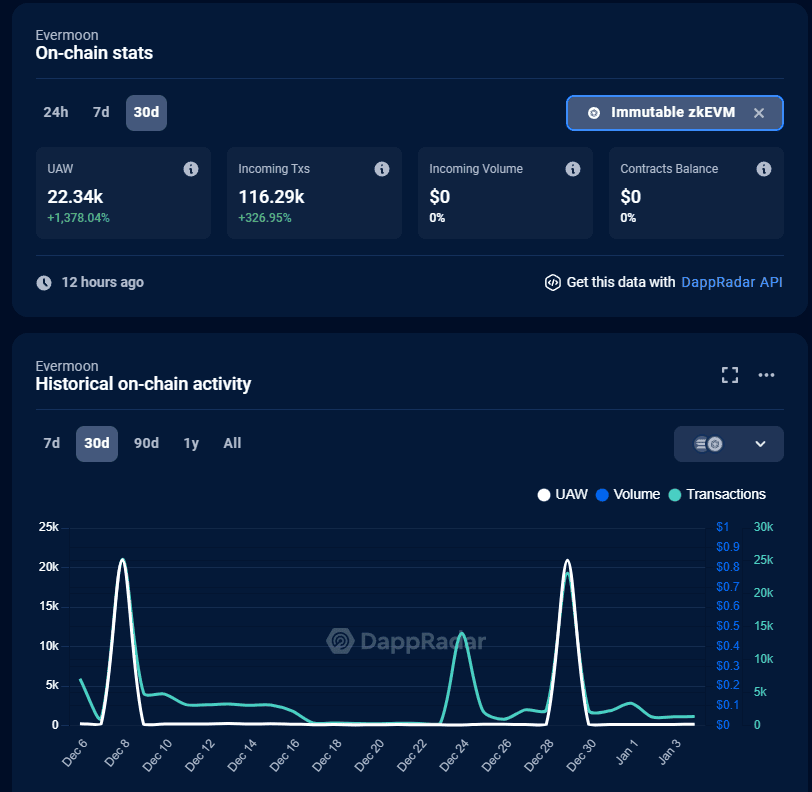Click the Contracts Balance card label
The height and width of the screenshot is (792, 812).
pos(669,169)
